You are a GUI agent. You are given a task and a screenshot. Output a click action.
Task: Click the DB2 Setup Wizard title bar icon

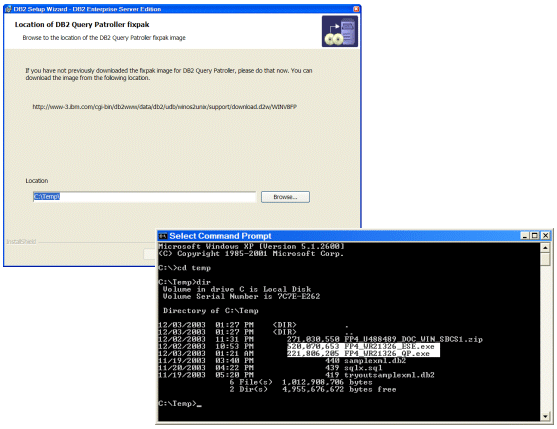(8, 9)
